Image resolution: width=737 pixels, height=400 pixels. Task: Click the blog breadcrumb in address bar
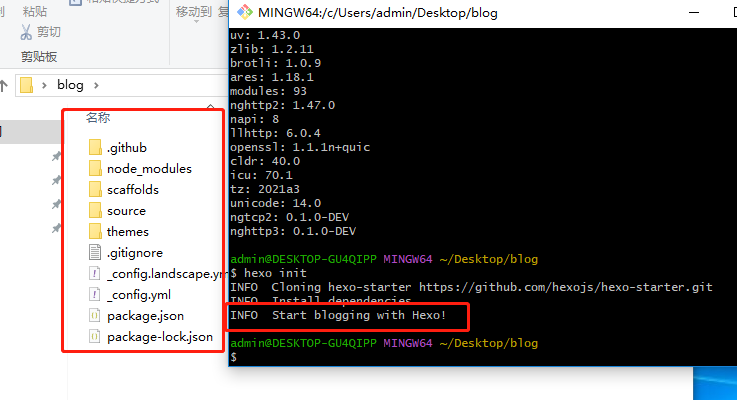coord(71,85)
